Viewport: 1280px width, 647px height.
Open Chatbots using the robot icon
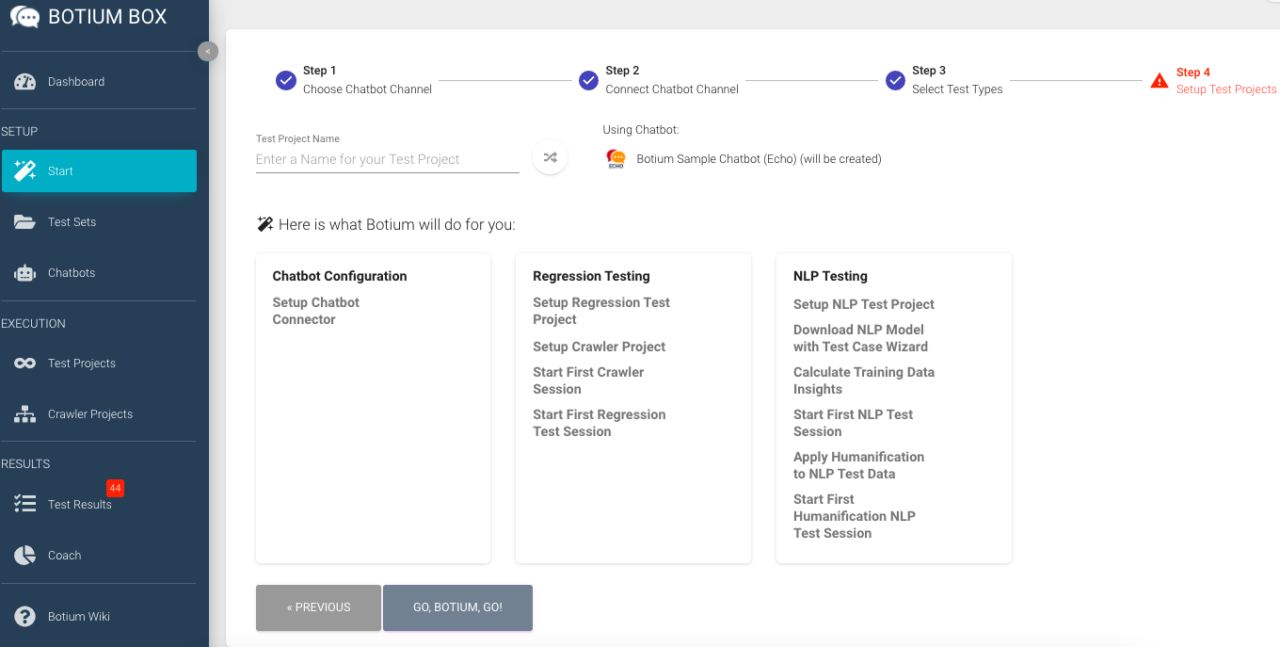pos(25,272)
